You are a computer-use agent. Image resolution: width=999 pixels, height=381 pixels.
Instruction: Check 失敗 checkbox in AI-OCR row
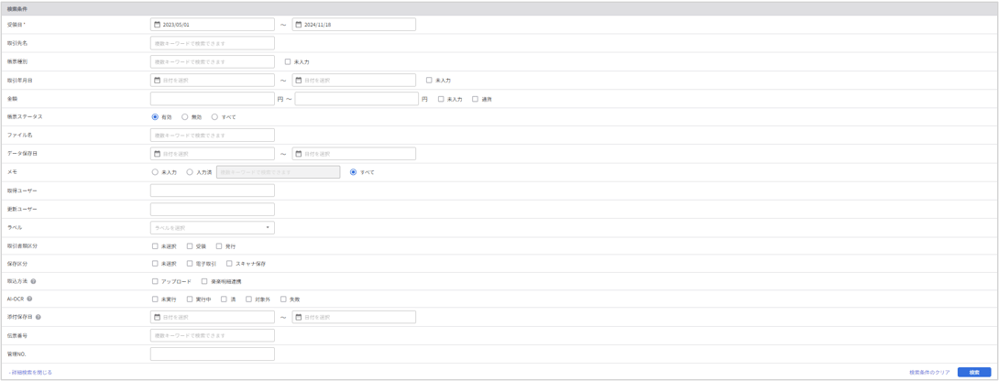(x=284, y=299)
